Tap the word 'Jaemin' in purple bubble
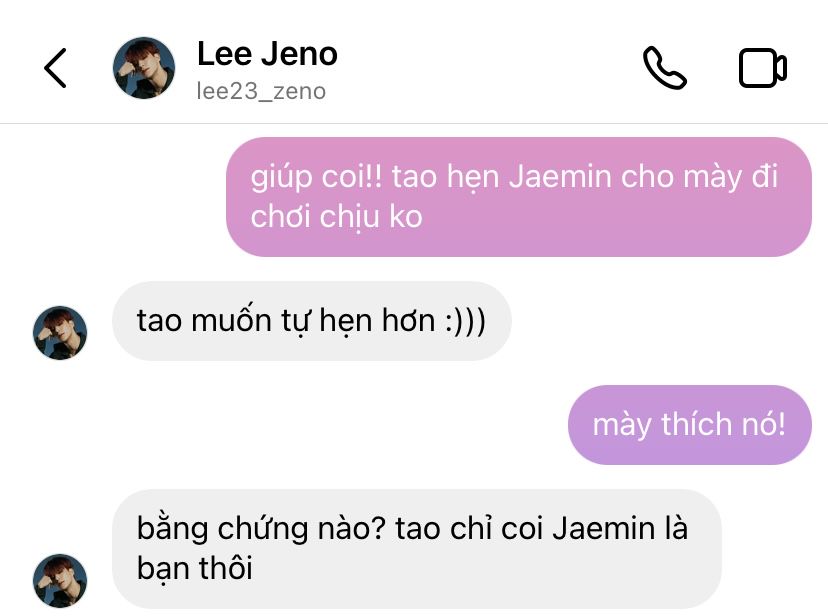Viewport: 828px width, 616px height. point(560,176)
